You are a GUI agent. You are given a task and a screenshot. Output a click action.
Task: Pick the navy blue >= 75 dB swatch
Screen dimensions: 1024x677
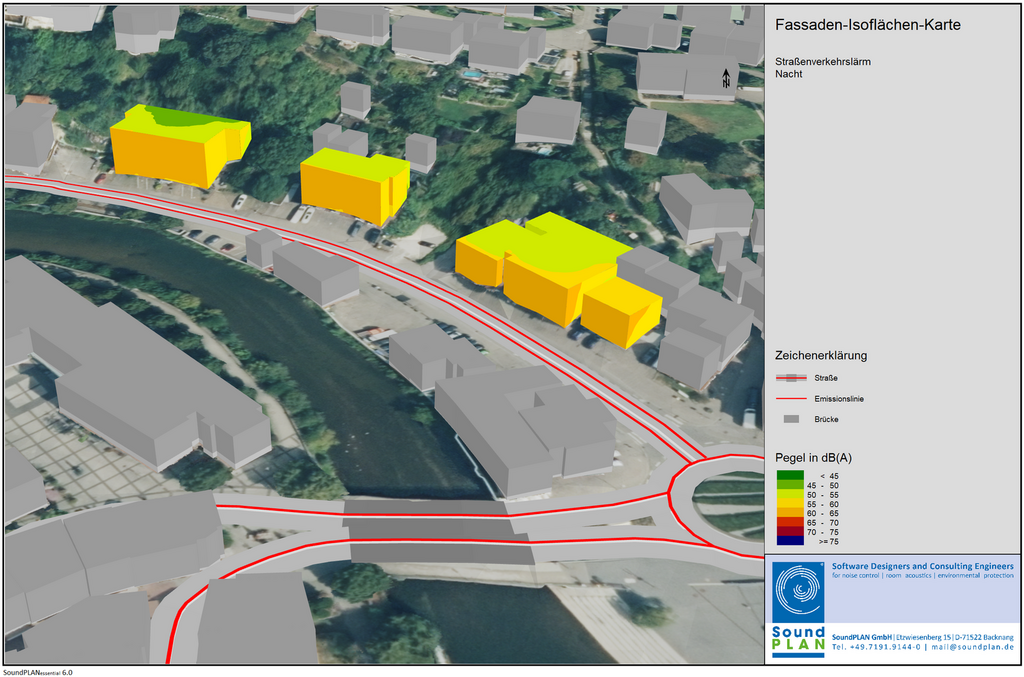pos(789,541)
